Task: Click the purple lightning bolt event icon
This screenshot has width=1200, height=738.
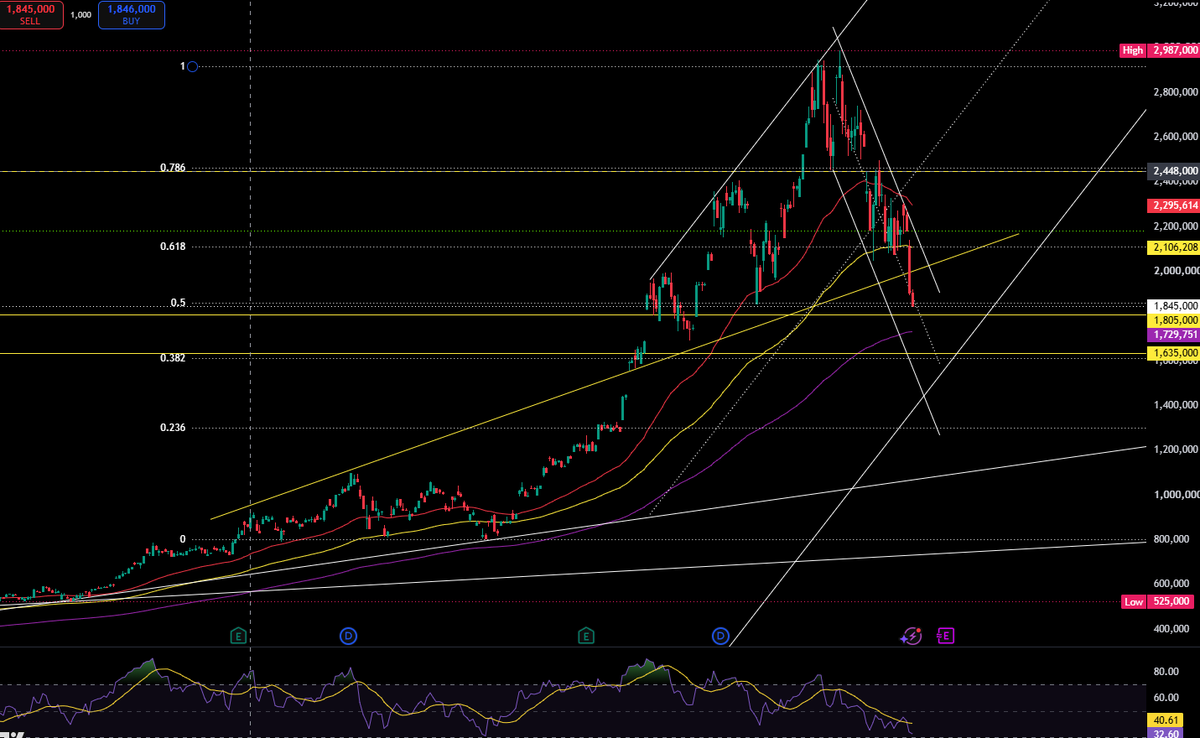Action: 911,635
